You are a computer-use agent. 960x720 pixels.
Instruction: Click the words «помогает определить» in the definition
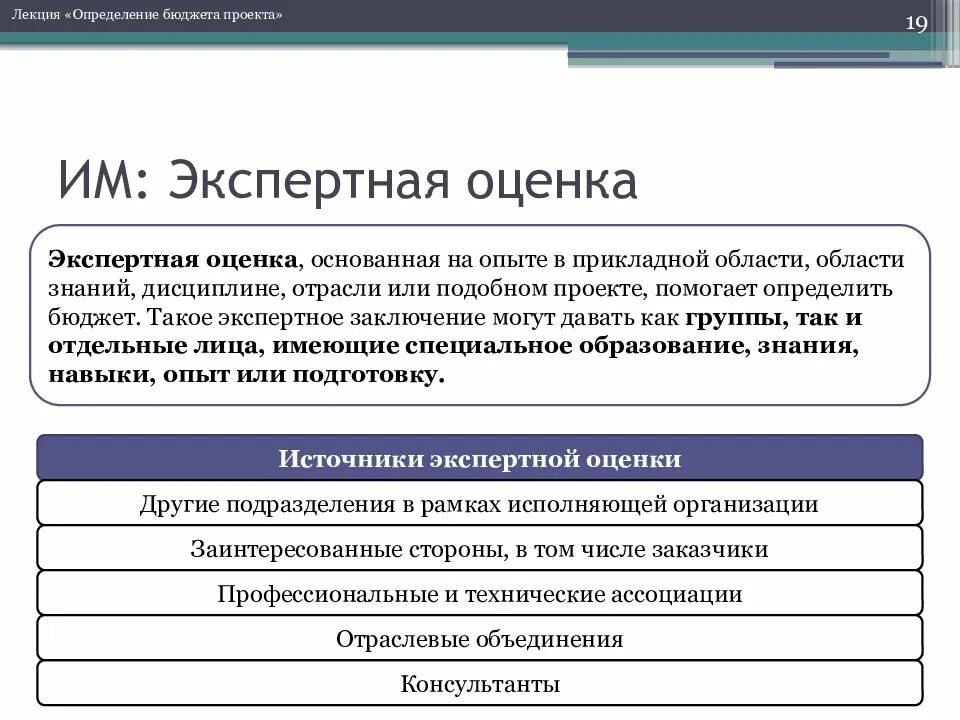[x=774, y=289]
